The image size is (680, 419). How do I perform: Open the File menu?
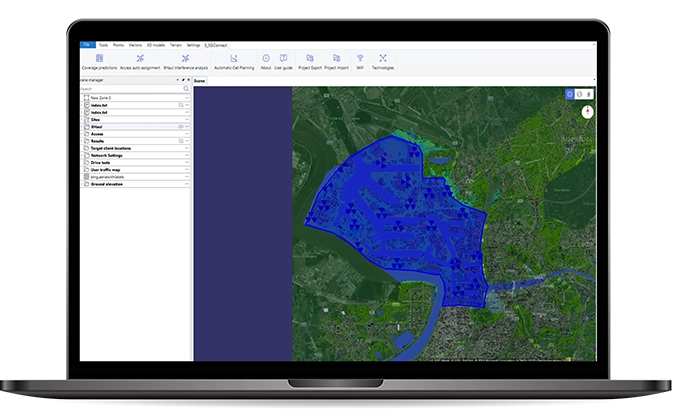88,45
